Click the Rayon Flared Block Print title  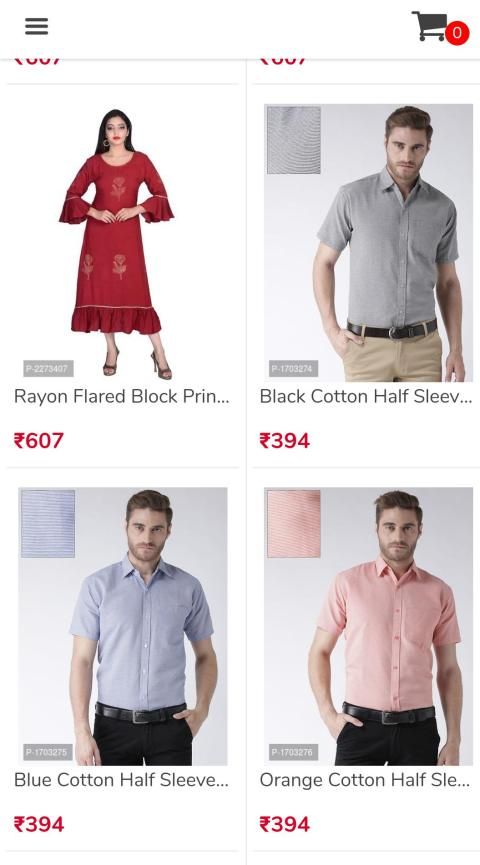point(121,396)
